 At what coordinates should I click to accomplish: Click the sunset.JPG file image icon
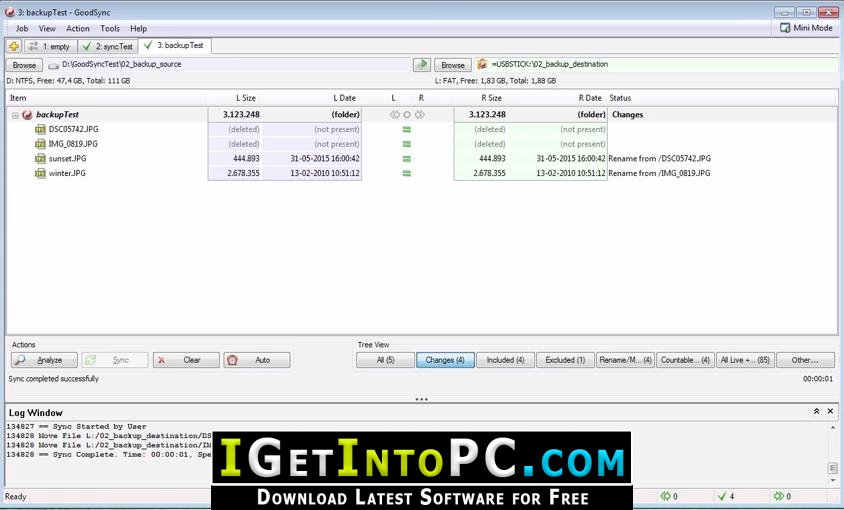click(40, 158)
